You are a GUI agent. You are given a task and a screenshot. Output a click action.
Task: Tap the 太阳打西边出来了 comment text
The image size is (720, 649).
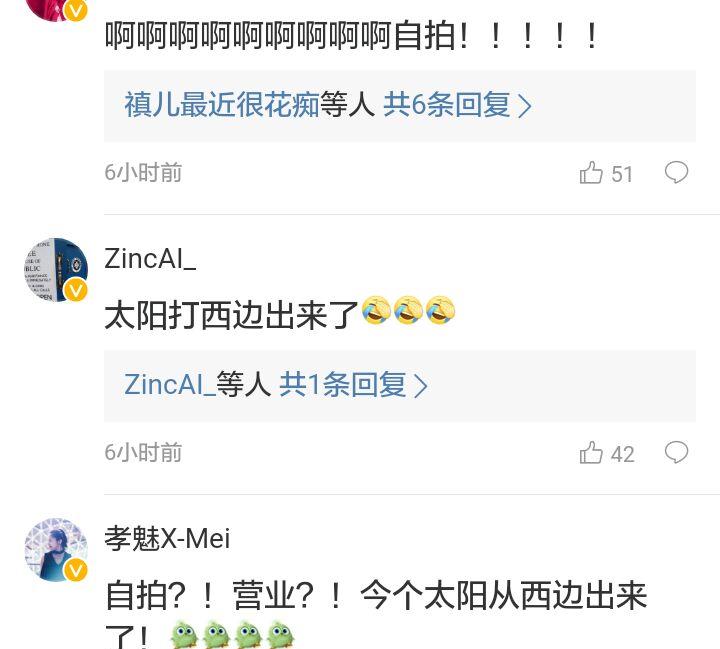click(231, 316)
